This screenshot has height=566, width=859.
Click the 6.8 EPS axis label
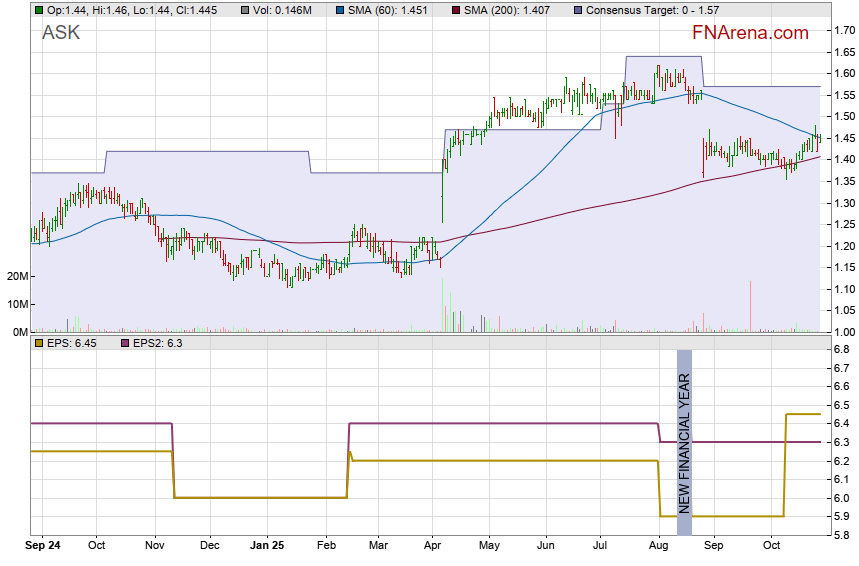tap(838, 350)
